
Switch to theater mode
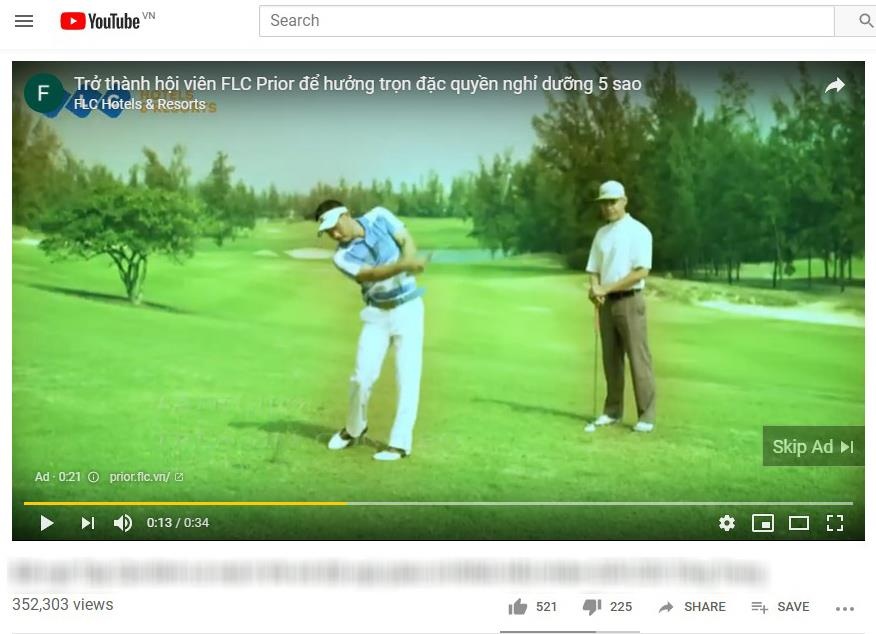(x=799, y=523)
